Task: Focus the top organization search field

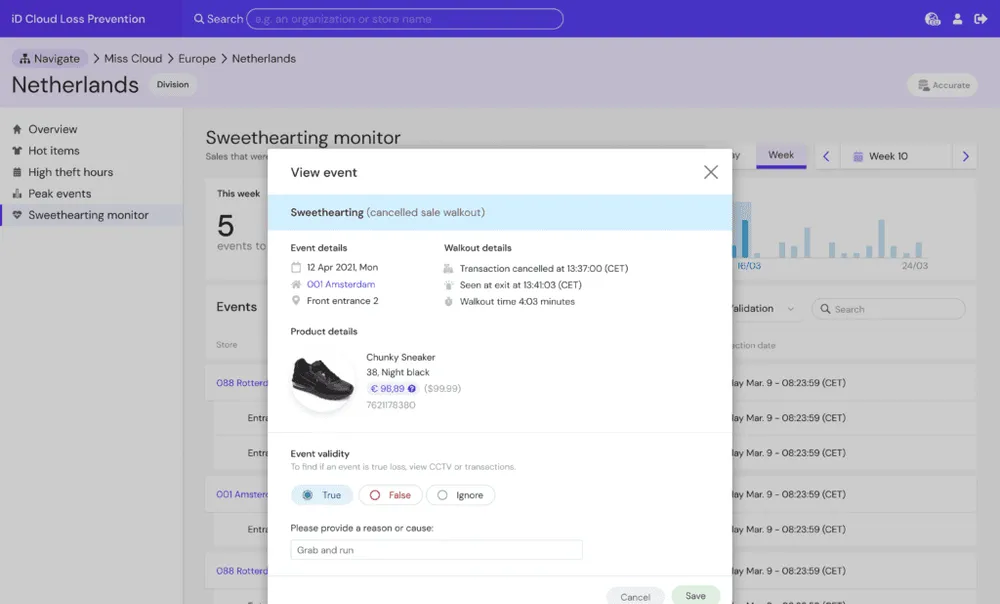Action: [405, 19]
